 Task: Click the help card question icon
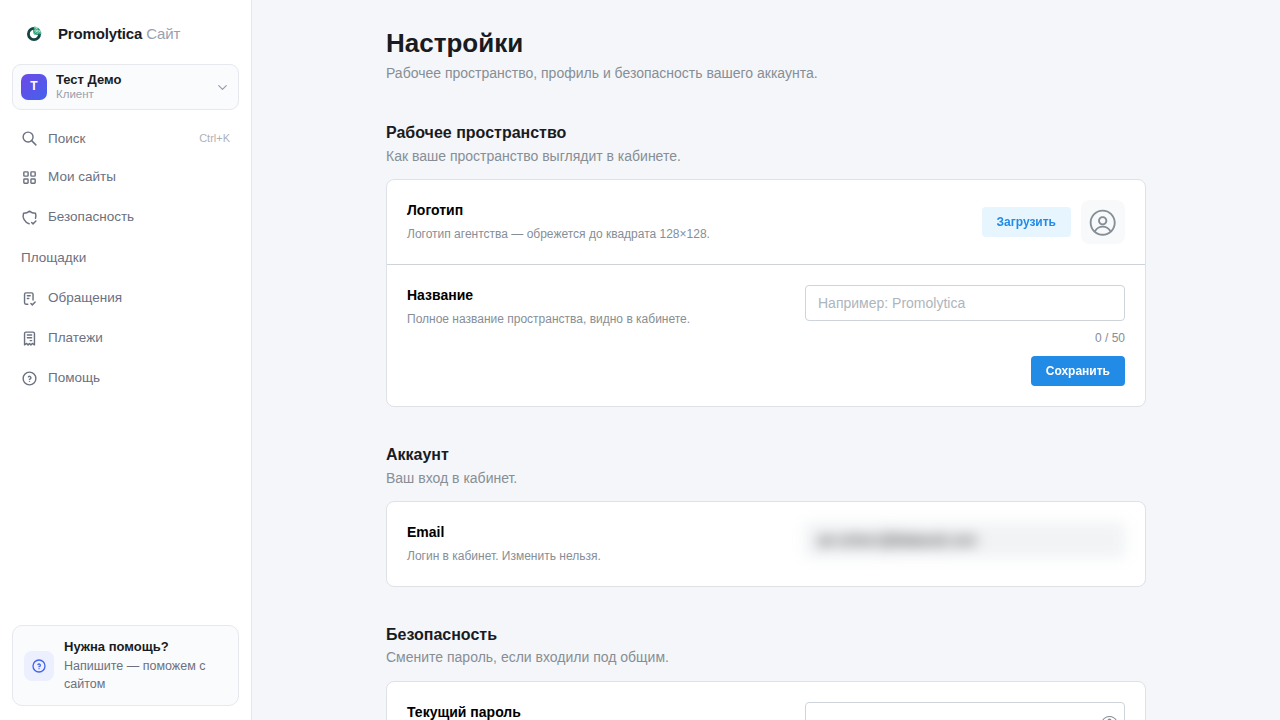coord(39,666)
